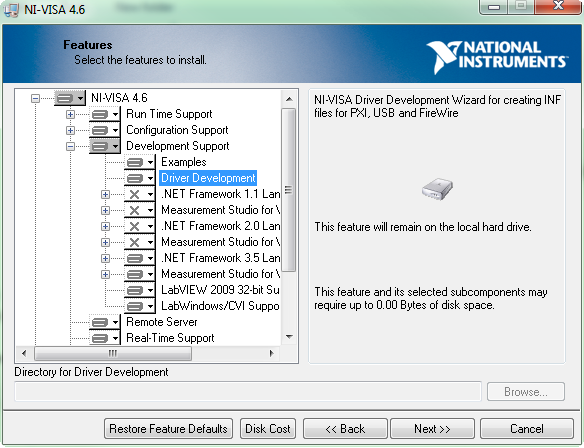The width and height of the screenshot is (584, 448).
Task: Click the Browse... button
Action: (526, 392)
